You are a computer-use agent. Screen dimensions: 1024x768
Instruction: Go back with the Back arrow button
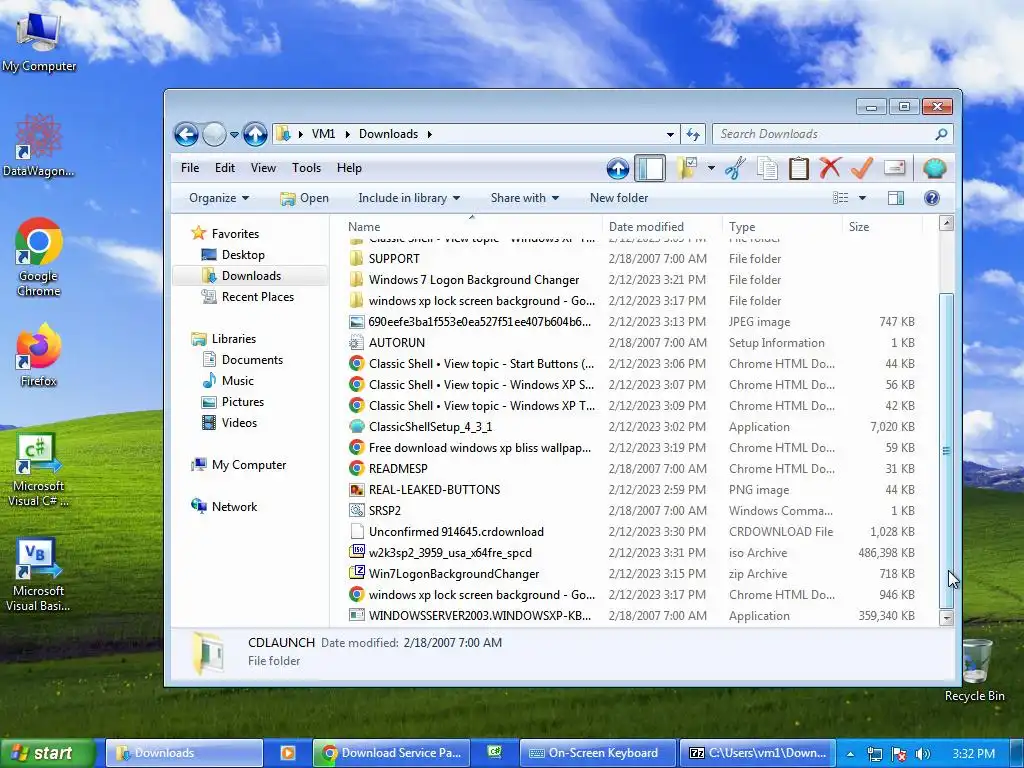(x=186, y=135)
